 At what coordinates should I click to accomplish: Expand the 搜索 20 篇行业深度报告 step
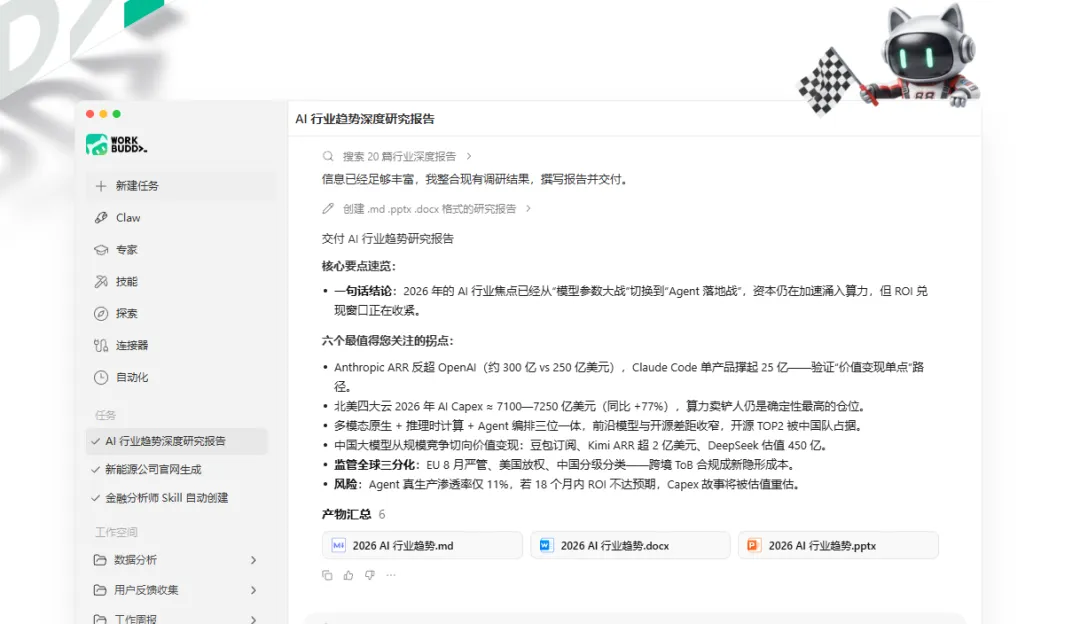coord(397,156)
